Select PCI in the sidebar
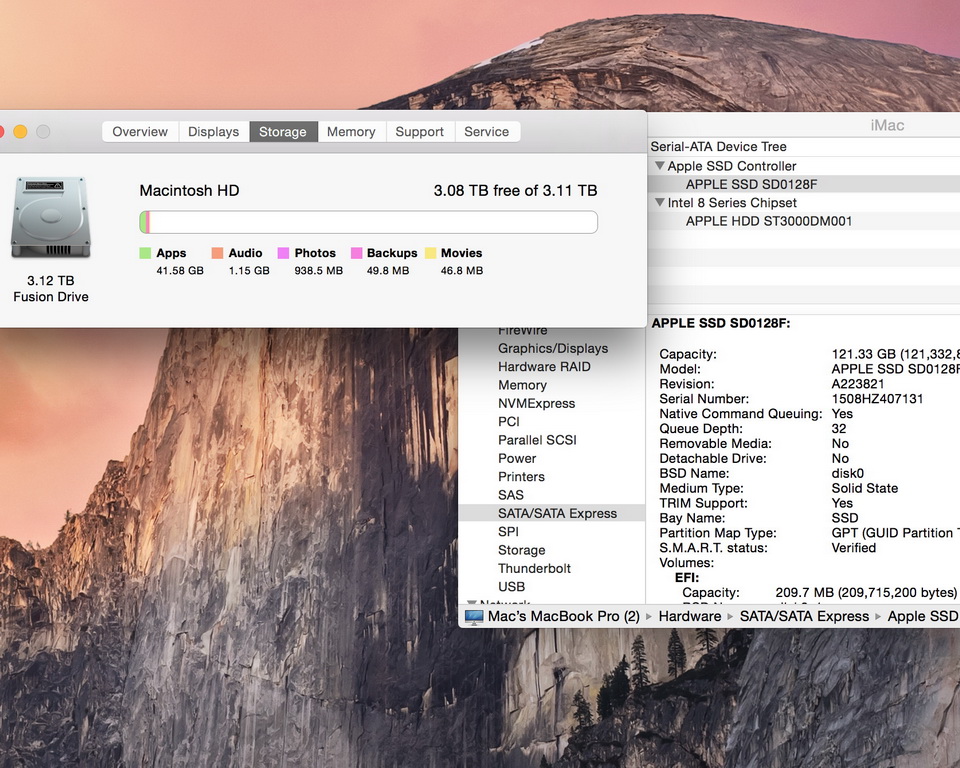 point(509,422)
